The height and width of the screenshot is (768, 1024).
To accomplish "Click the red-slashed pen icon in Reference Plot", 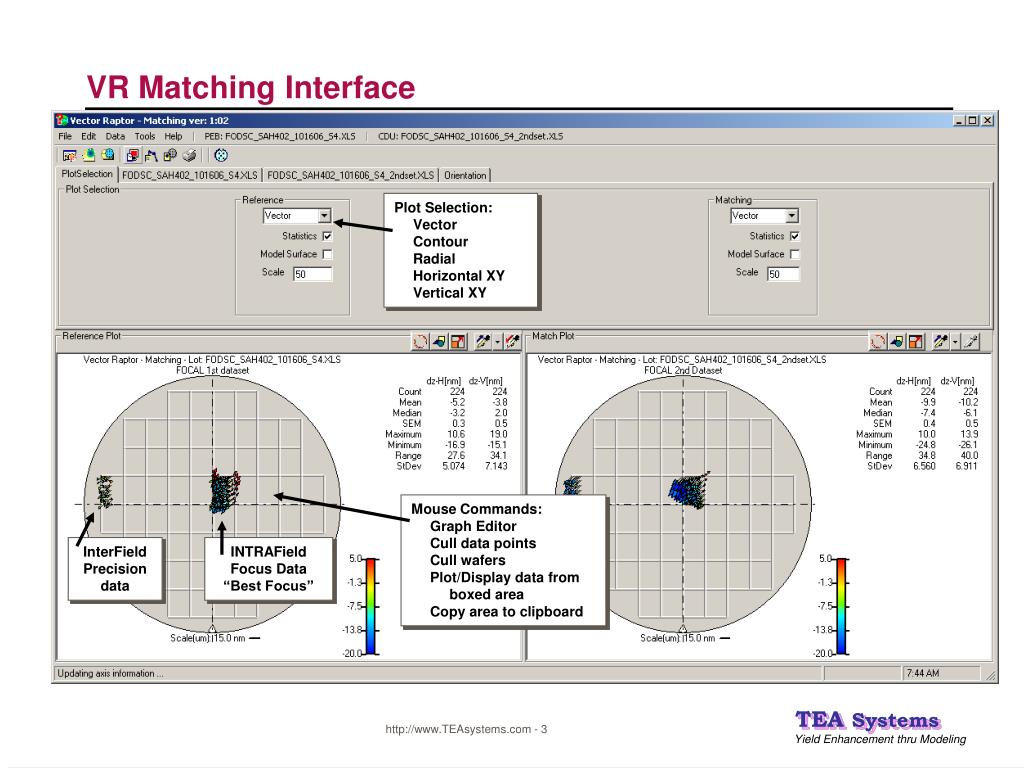I will tap(513, 342).
